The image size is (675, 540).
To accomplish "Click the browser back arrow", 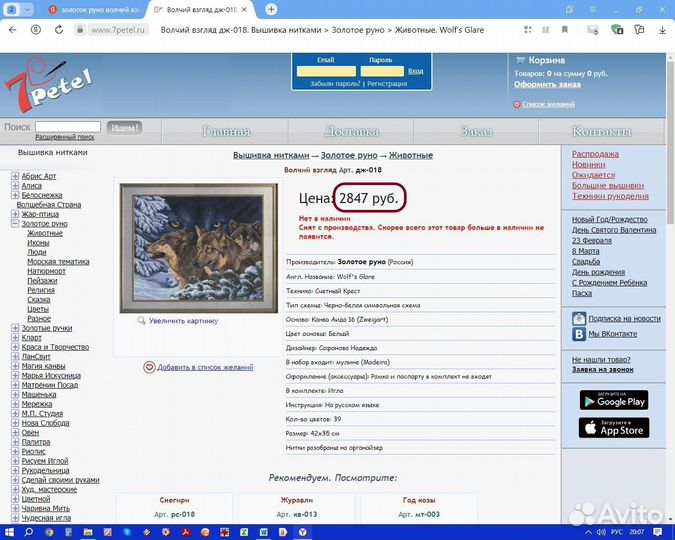I will tap(14, 30).
